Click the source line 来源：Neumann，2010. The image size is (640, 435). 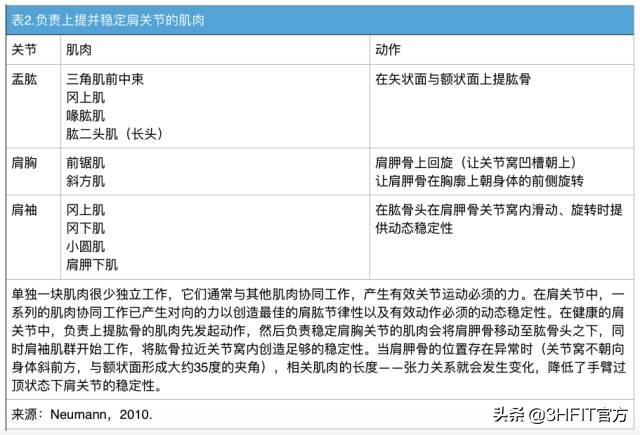pos(82,415)
